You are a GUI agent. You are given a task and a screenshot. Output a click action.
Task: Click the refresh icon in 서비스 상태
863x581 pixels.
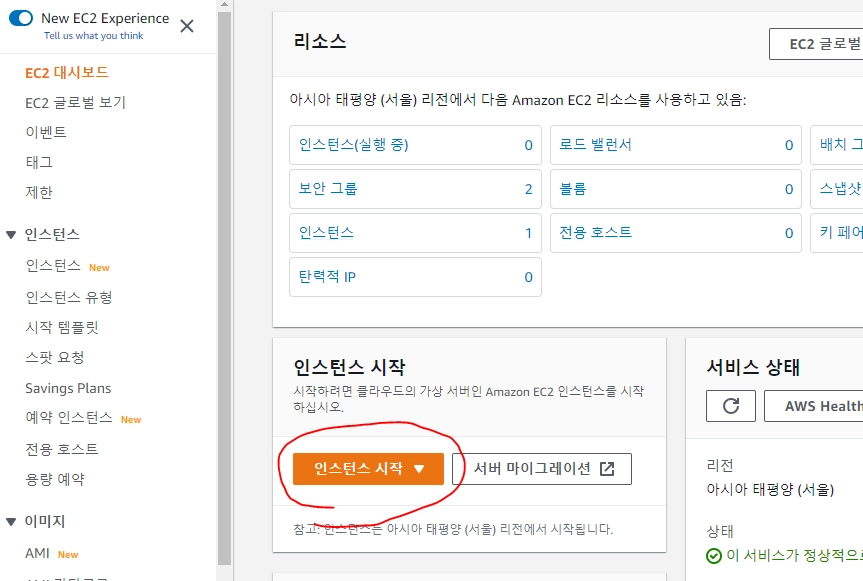[x=731, y=406]
